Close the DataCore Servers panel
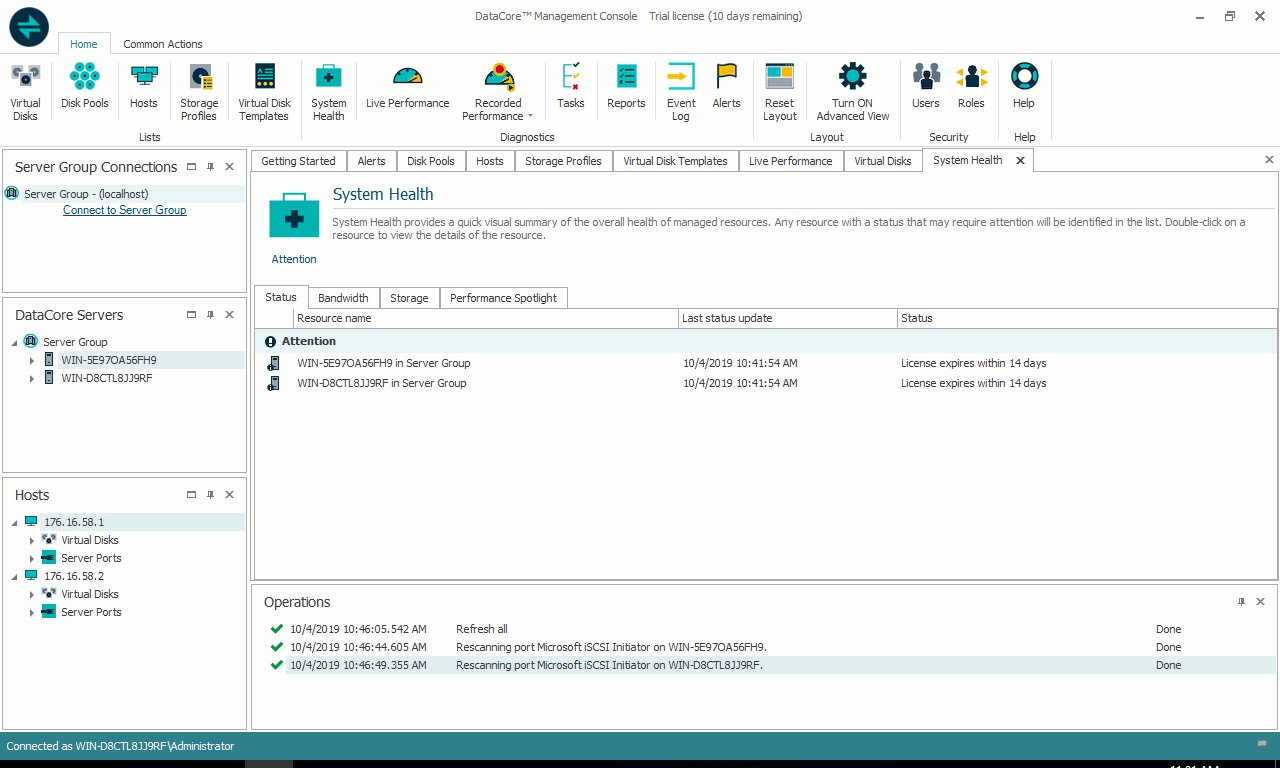The width and height of the screenshot is (1280, 768). pos(230,315)
